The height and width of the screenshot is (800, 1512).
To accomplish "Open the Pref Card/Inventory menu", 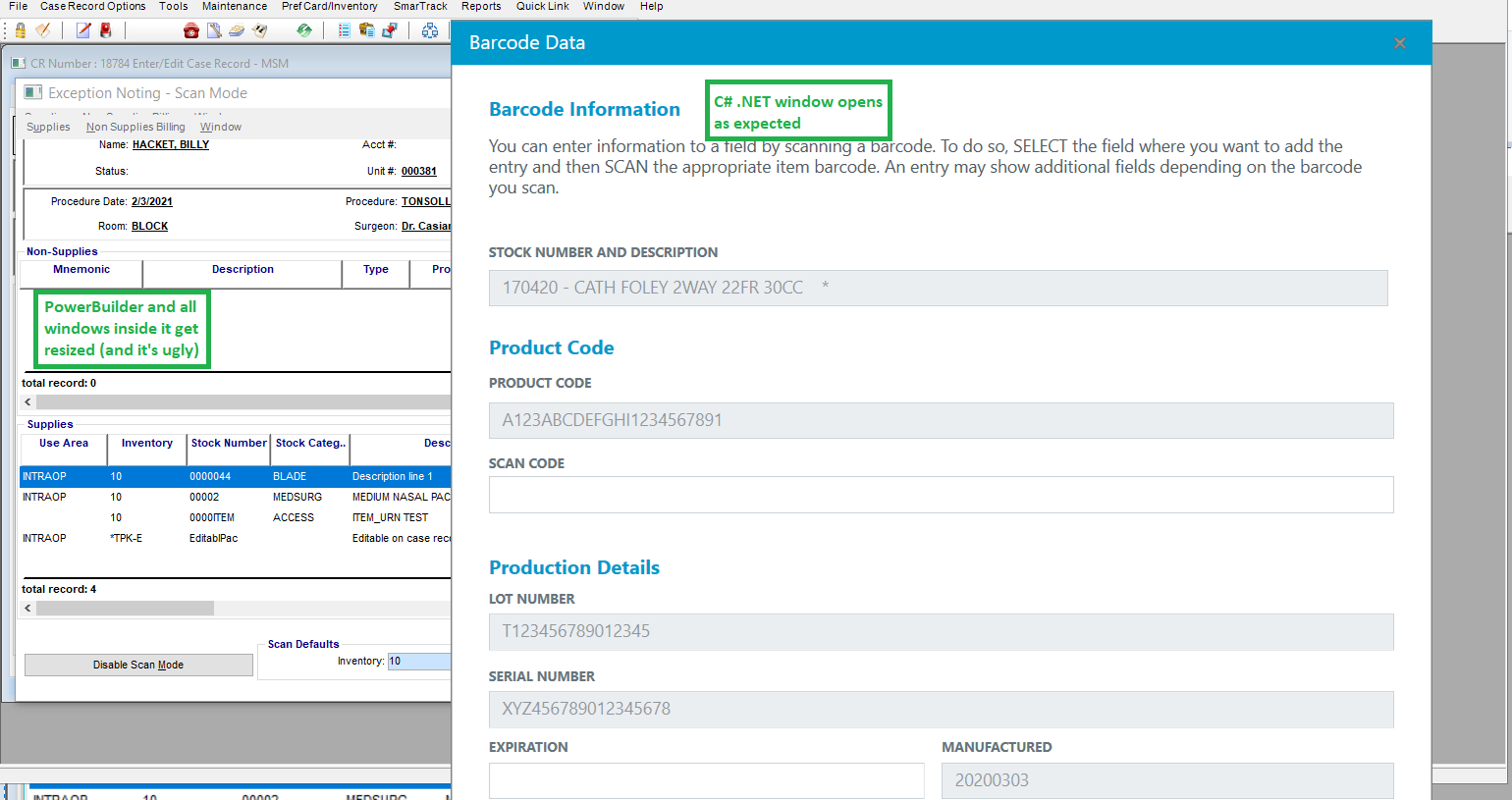I will 329,6.
